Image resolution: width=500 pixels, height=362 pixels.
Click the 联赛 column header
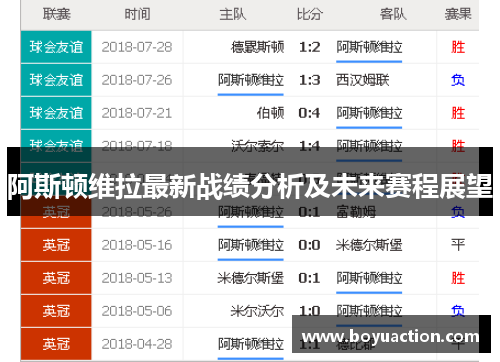pos(56,14)
